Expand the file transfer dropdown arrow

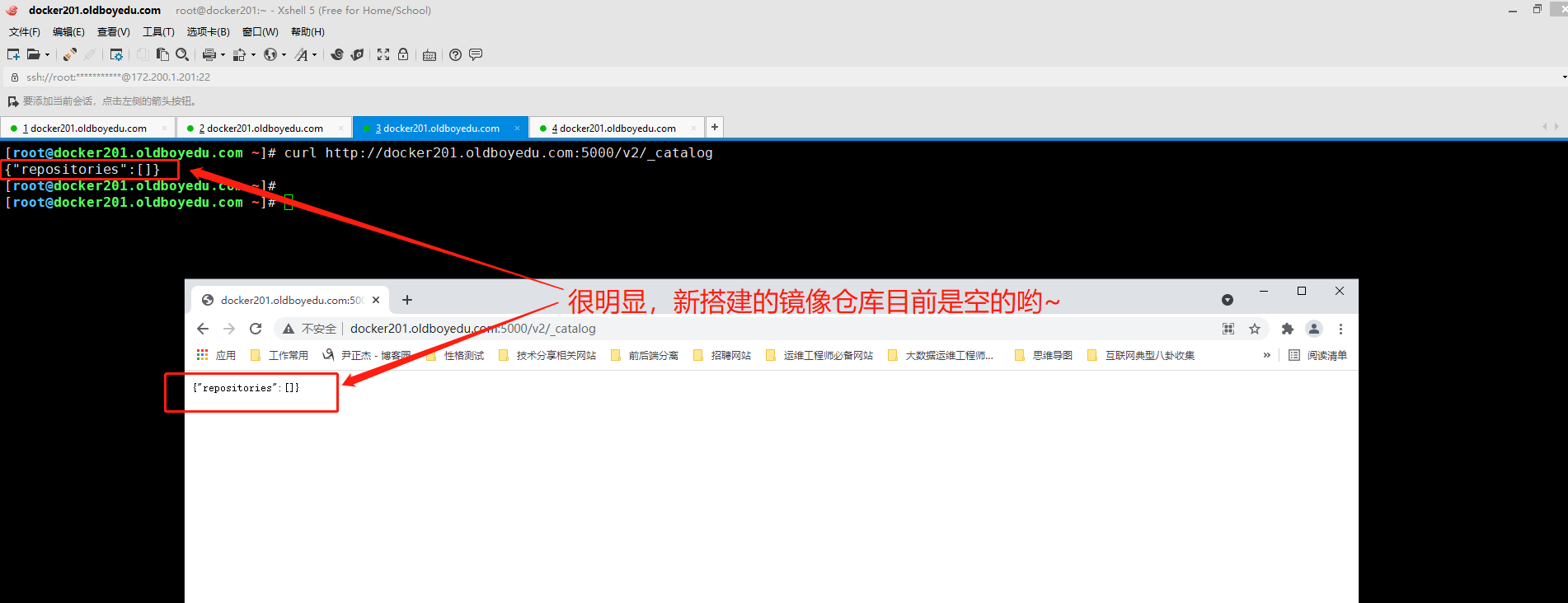[x=253, y=55]
